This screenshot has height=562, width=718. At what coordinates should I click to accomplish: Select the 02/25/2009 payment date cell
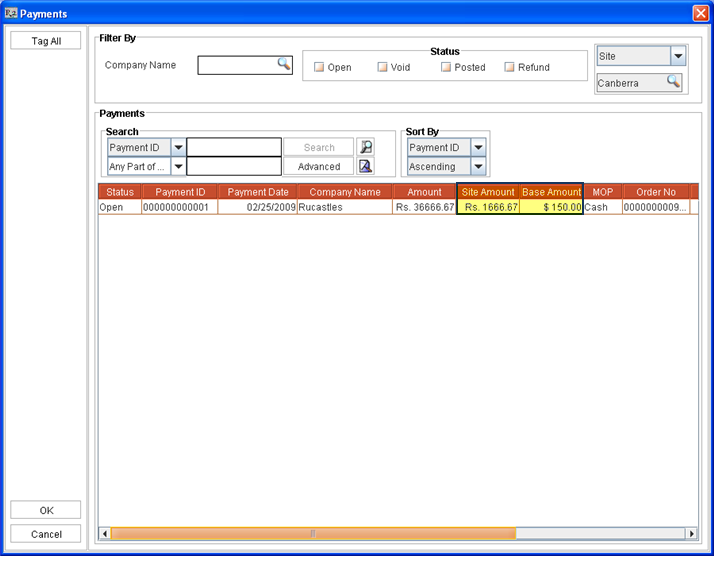(258, 207)
